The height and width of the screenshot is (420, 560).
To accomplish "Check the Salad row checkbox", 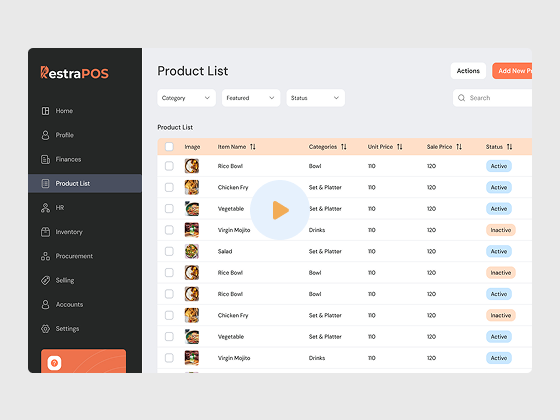I will [169, 251].
